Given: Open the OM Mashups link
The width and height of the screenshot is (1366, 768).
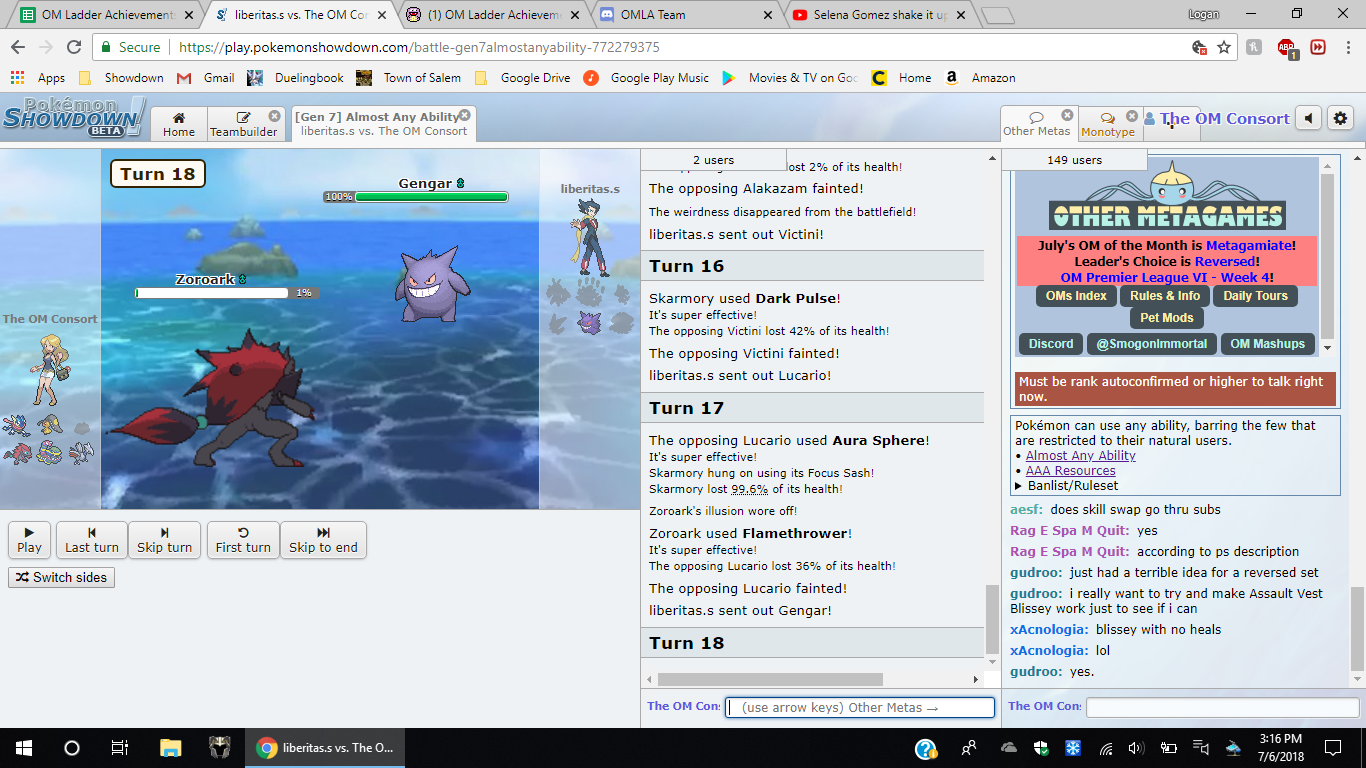Looking at the screenshot, I should (1267, 344).
